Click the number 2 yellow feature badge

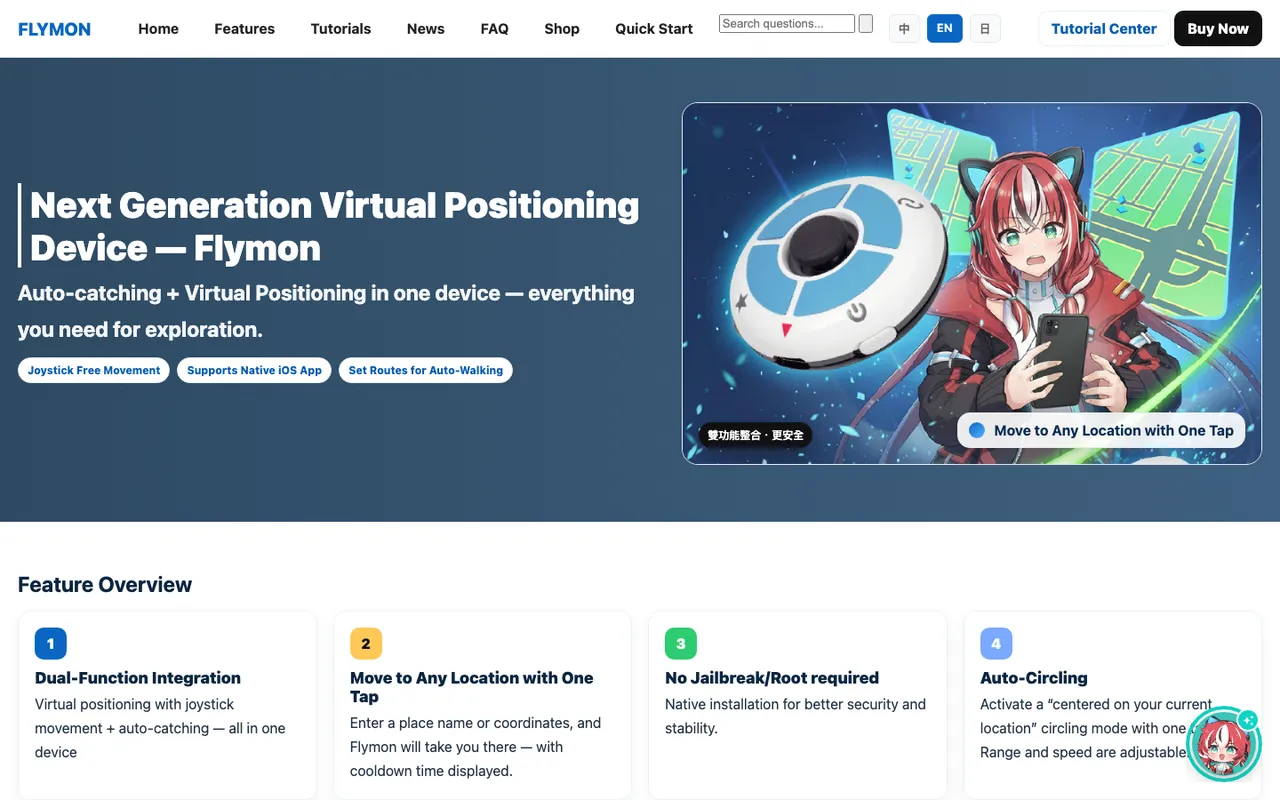366,644
